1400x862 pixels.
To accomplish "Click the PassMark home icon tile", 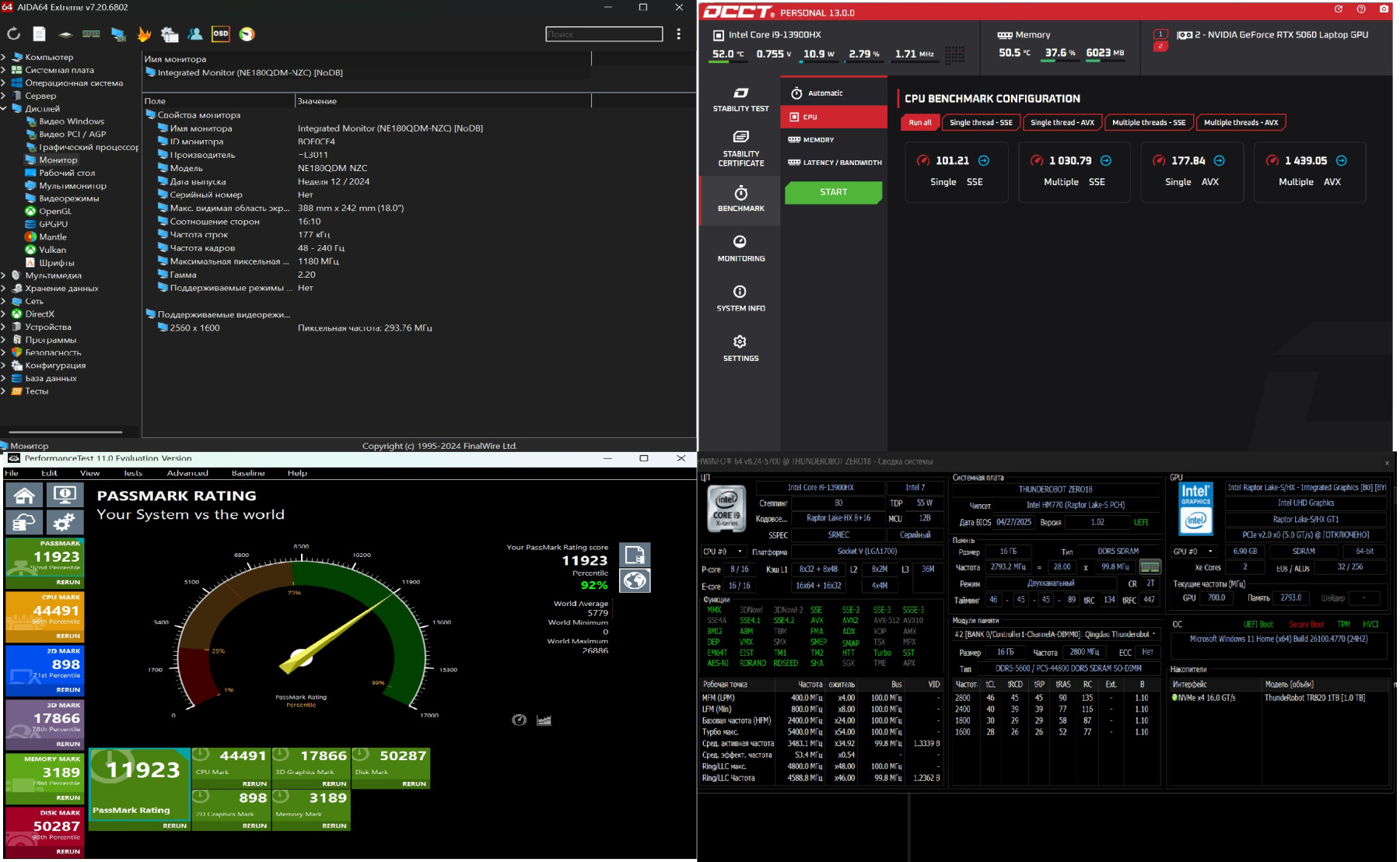I will click(x=24, y=496).
